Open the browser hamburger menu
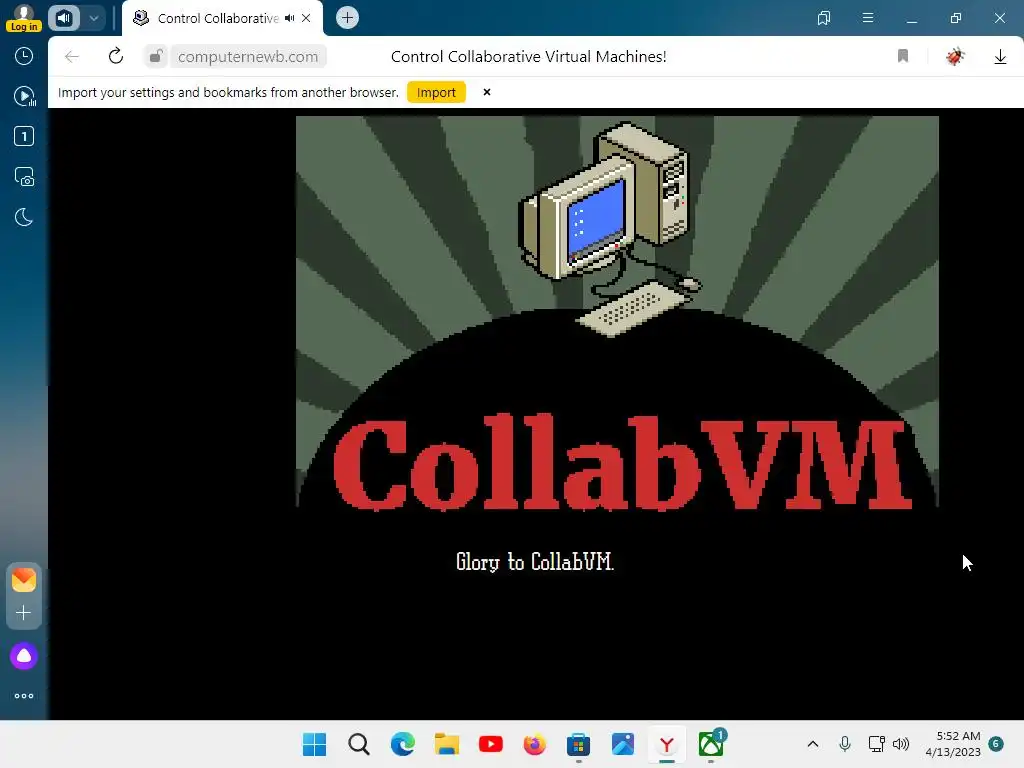 point(868,18)
